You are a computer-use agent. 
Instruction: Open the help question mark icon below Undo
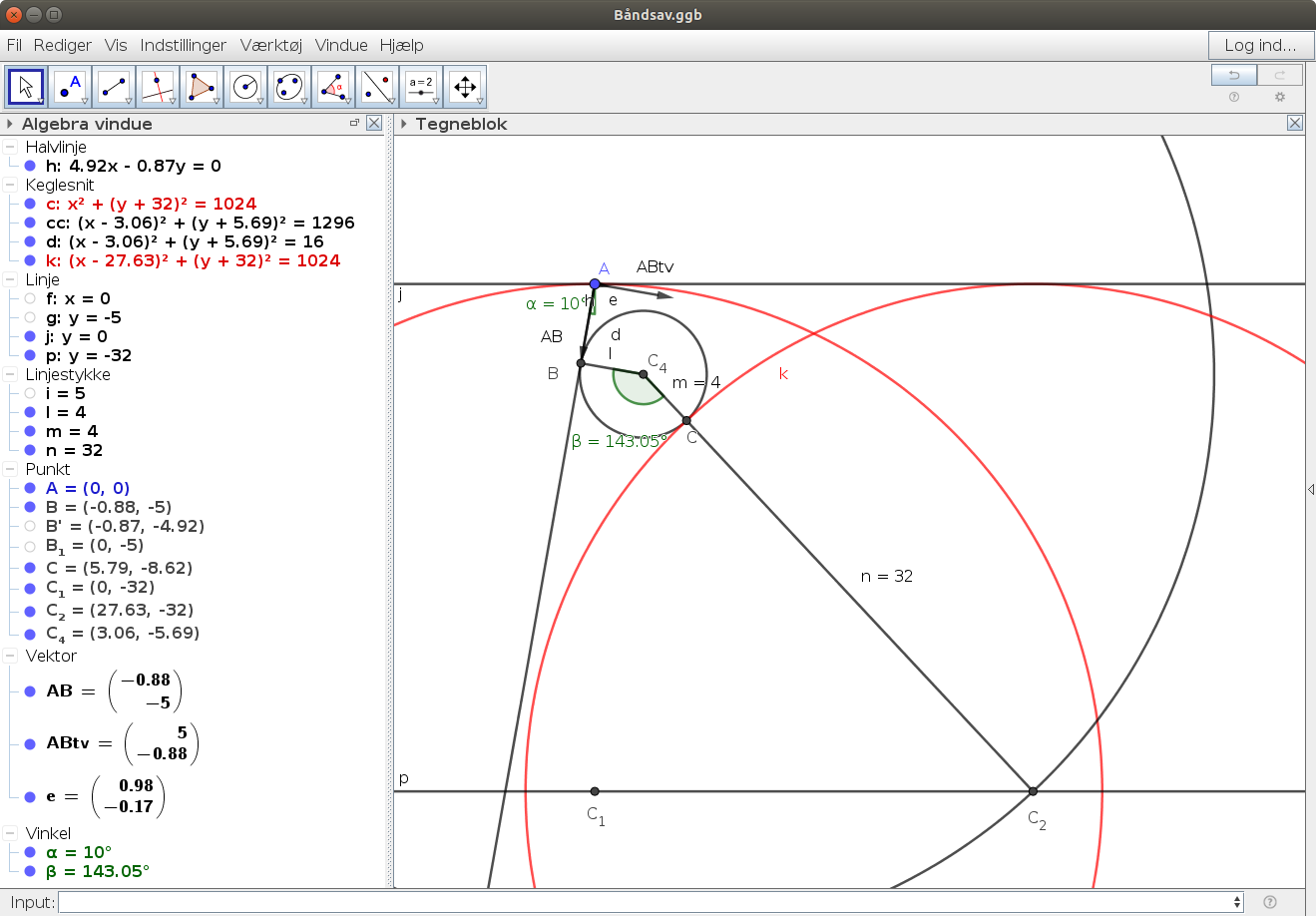[1234, 97]
